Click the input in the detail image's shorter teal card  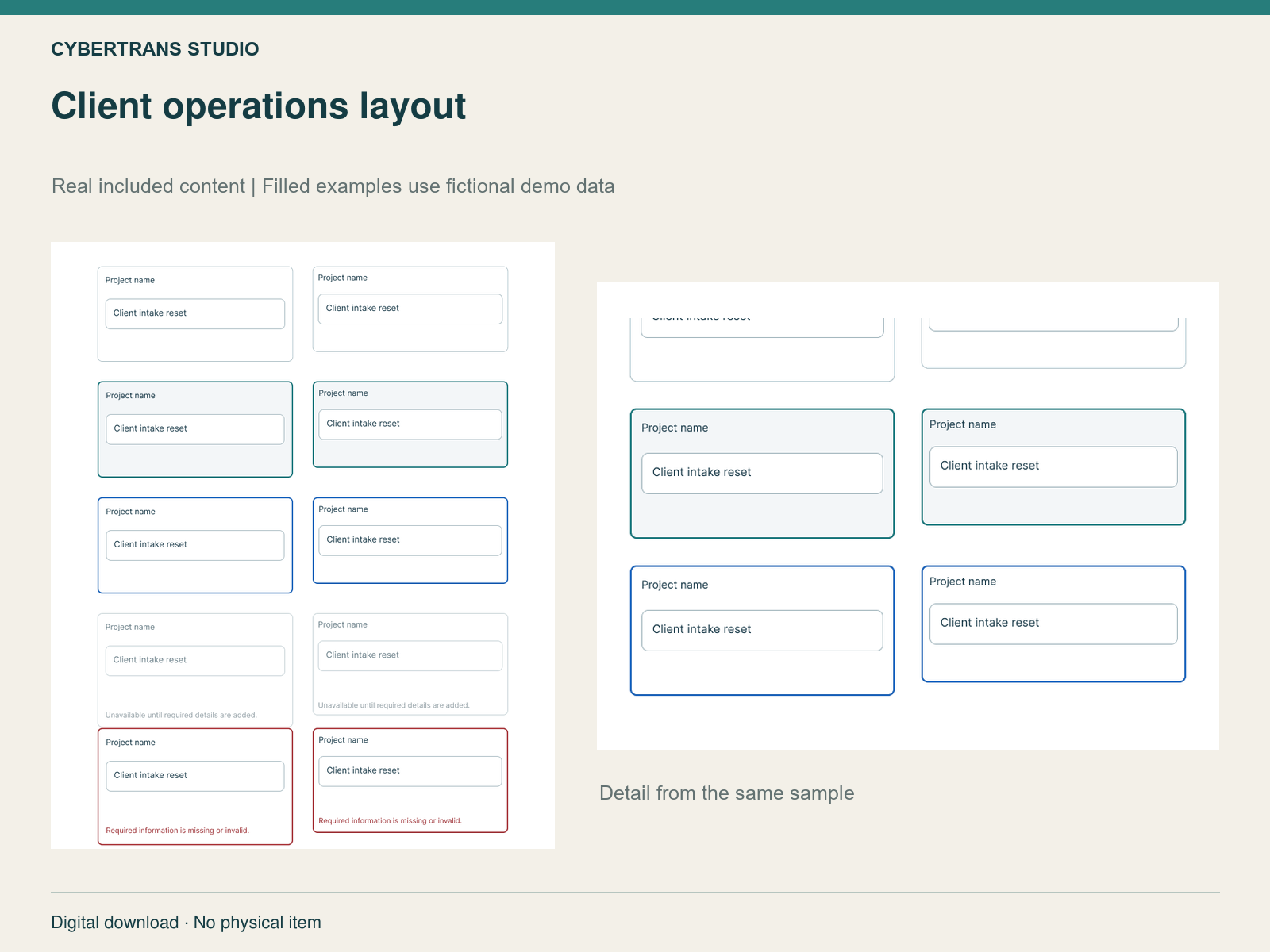pyautogui.click(x=1053, y=467)
